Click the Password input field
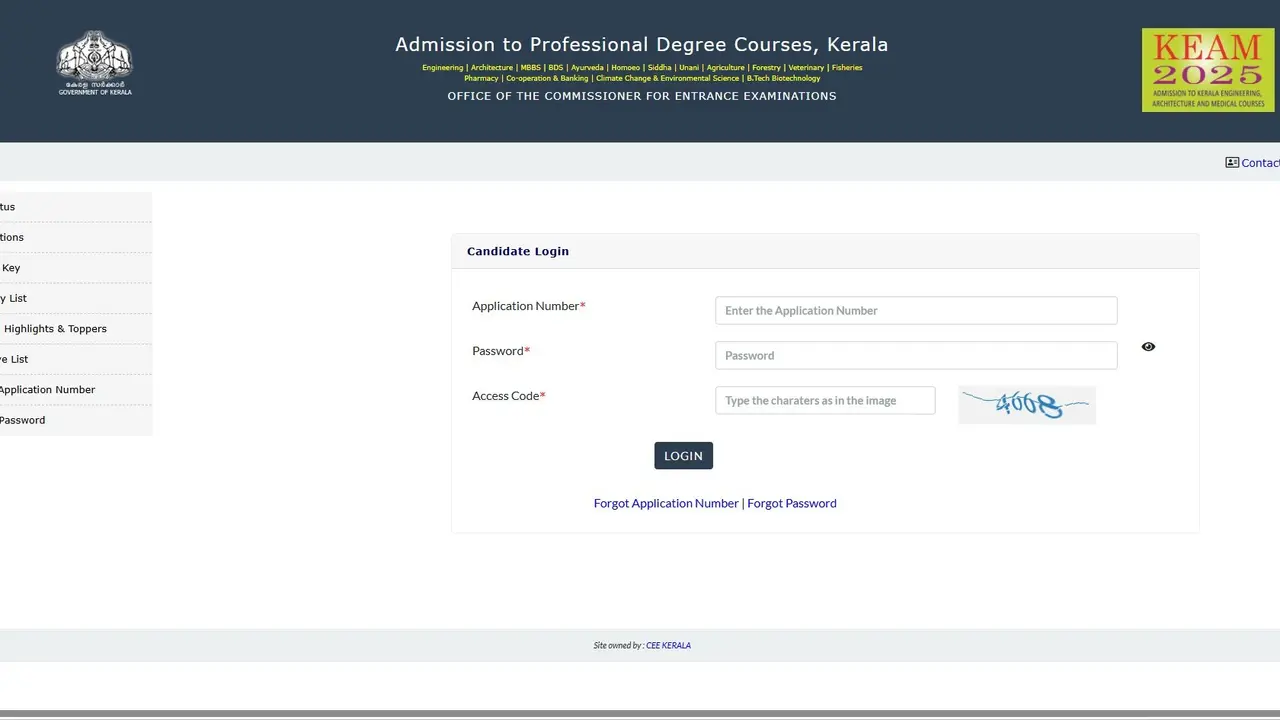Image resolution: width=1280 pixels, height=720 pixels. pos(915,355)
